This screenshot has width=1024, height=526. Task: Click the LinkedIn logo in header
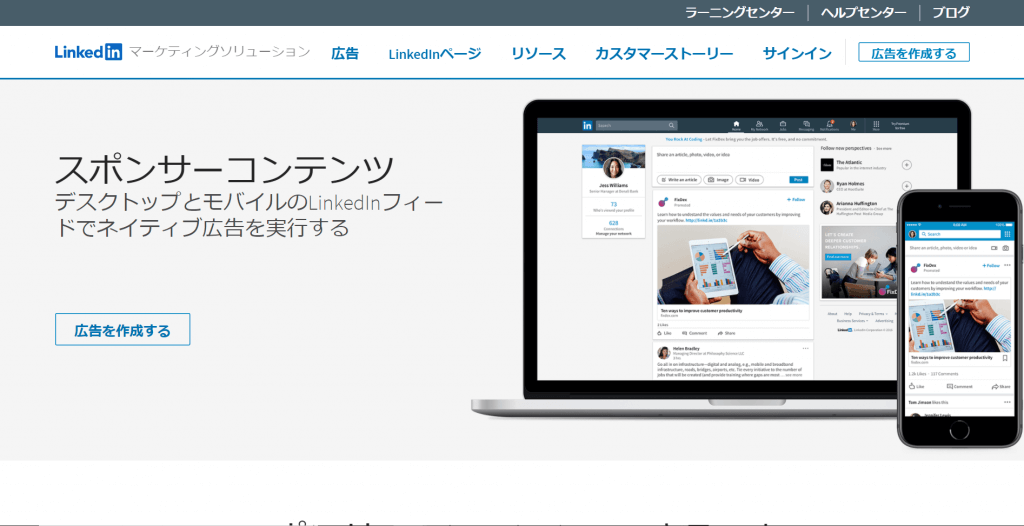[x=88, y=52]
